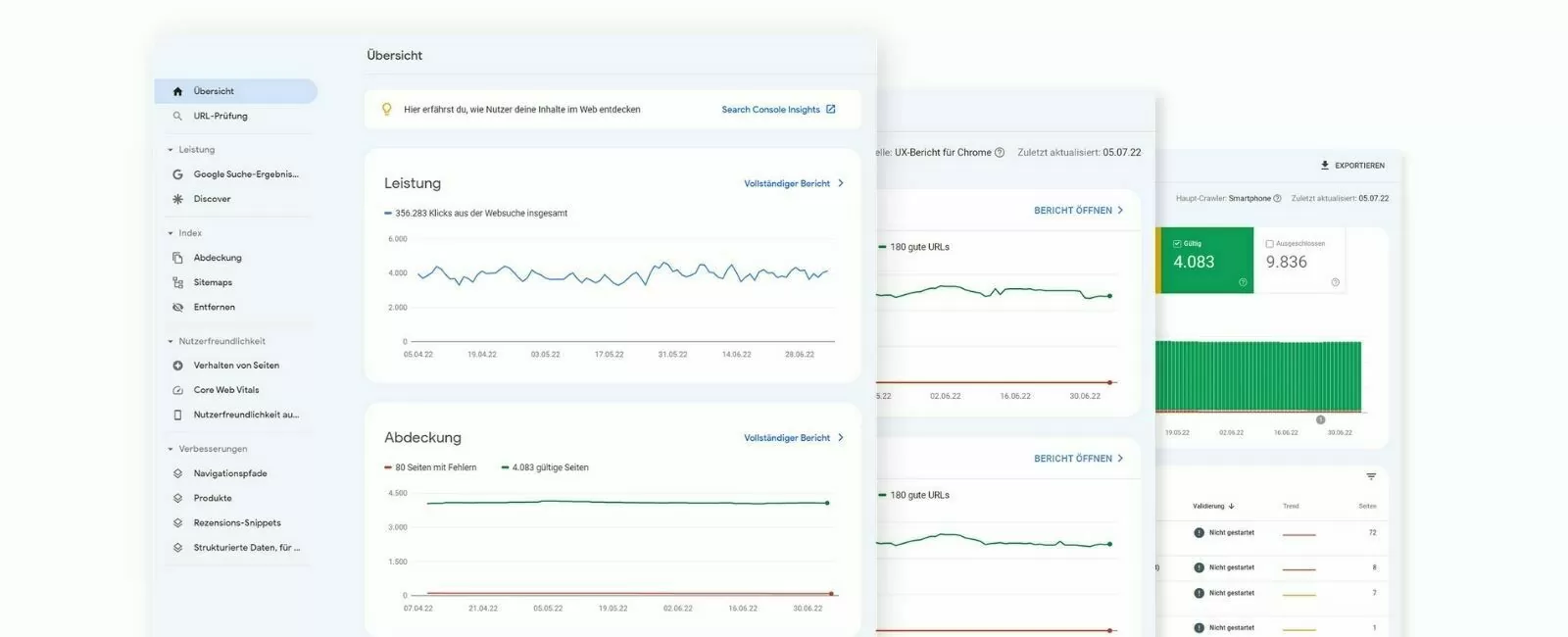The width and height of the screenshot is (1568, 637).
Task: Open the Core Web Vitals menu item
Action: pyautogui.click(x=226, y=390)
